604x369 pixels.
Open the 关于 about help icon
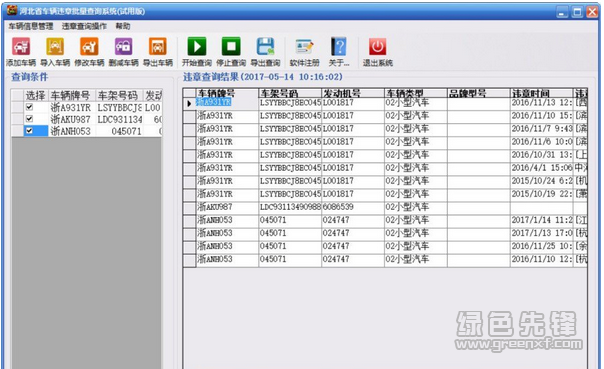tap(339, 47)
